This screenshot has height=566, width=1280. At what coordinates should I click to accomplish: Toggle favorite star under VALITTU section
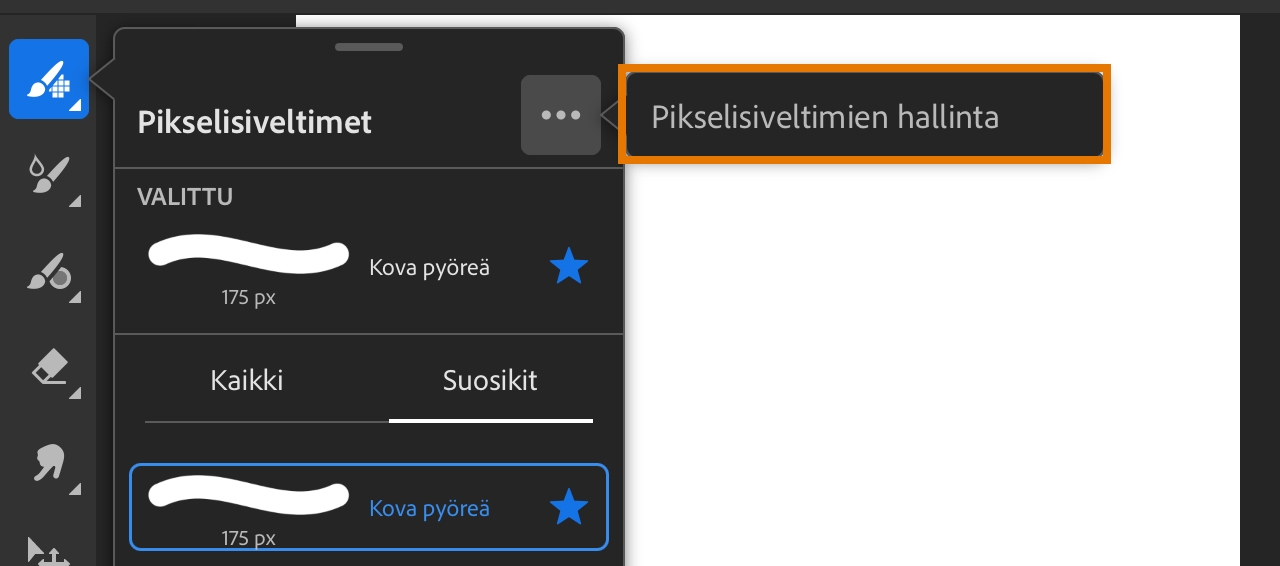(x=569, y=267)
